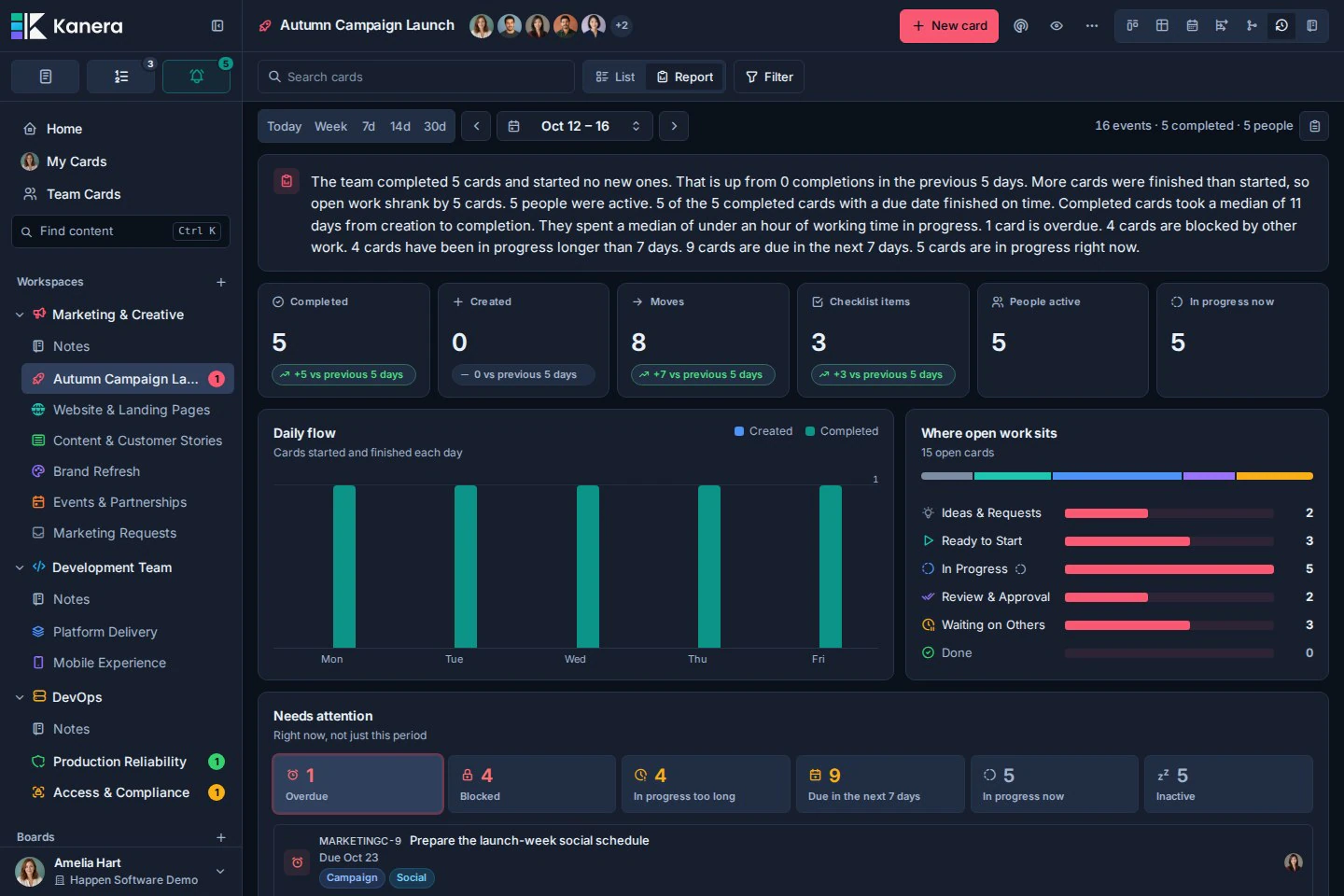Open the Oct 12 – 16 date range picker
The height and width of the screenshot is (896, 1344).
coord(575,126)
